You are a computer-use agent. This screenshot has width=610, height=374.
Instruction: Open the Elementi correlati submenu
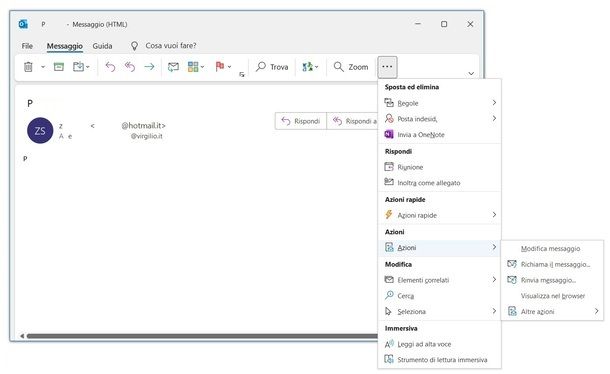click(x=439, y=280)
